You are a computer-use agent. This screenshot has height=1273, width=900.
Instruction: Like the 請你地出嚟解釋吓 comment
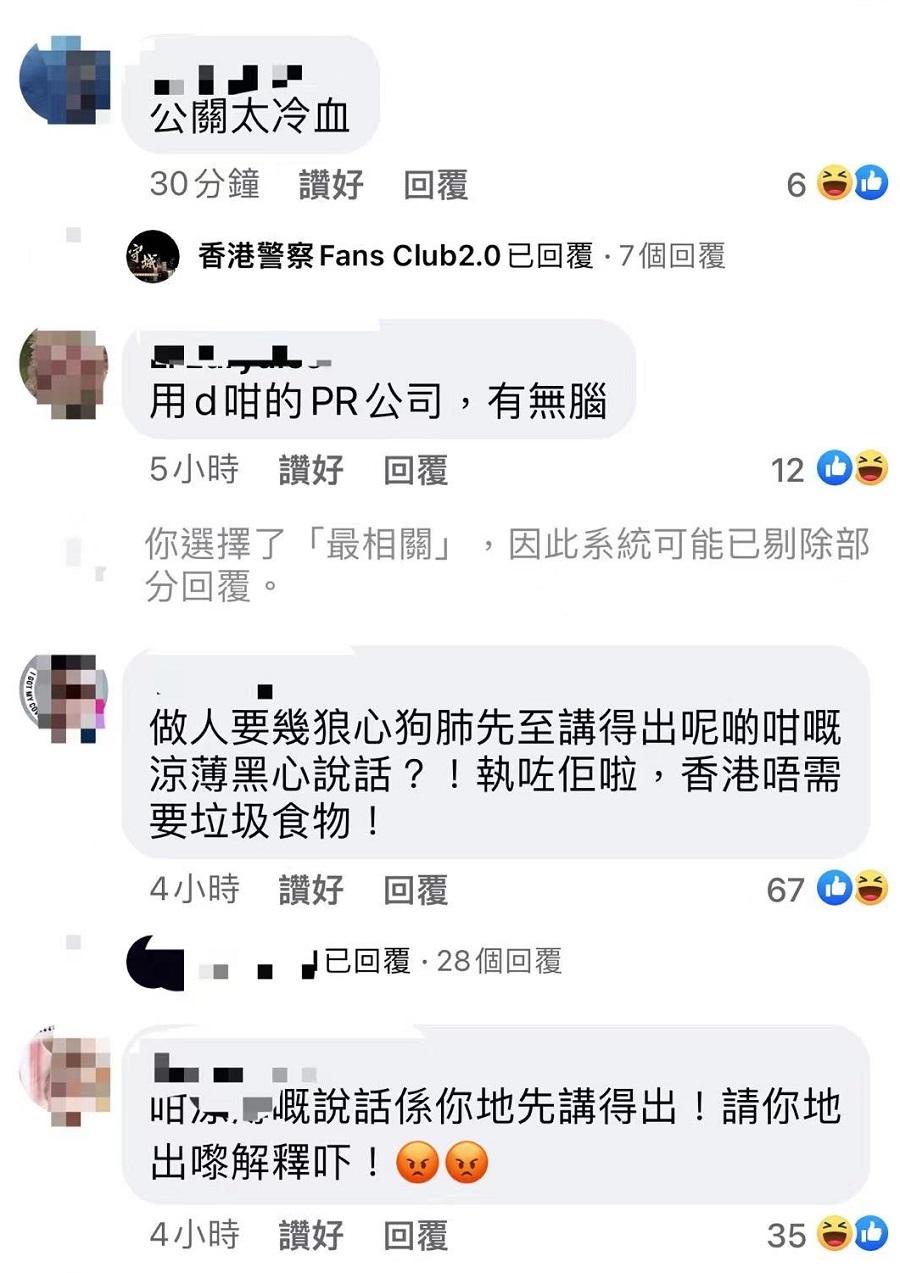point(311,1236)
